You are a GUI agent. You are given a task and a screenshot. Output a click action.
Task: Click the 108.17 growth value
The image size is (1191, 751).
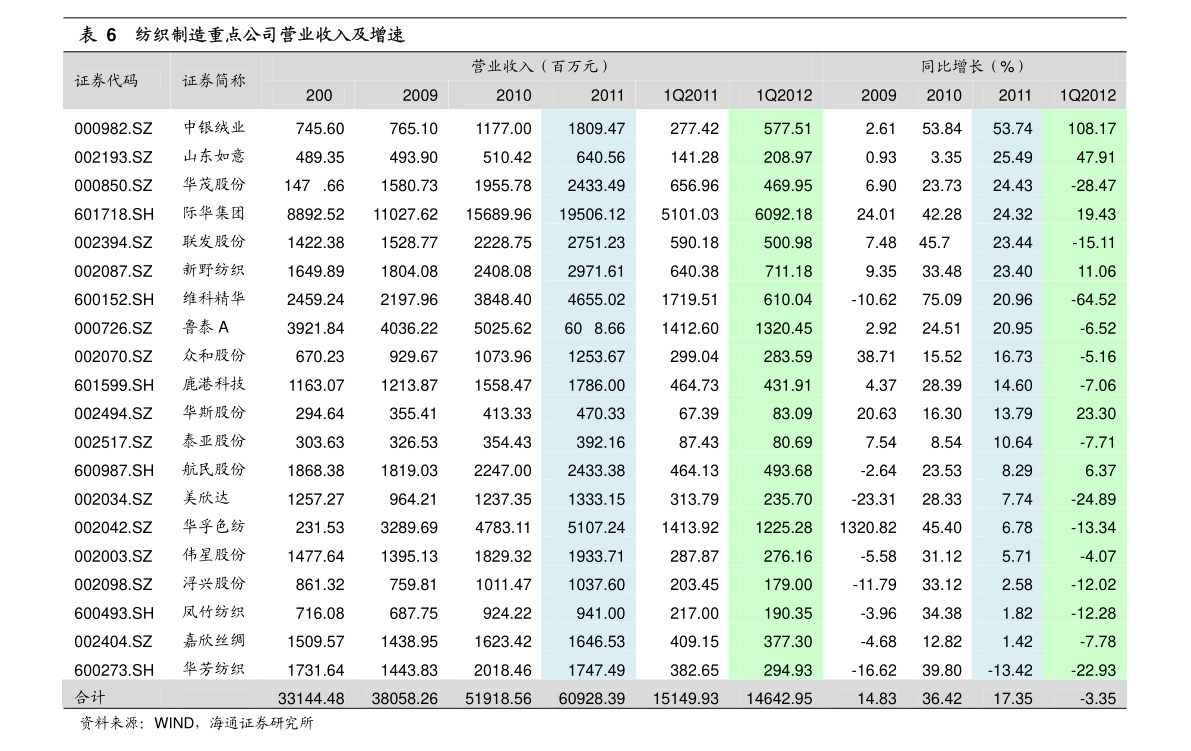[x=1091, y=129]
